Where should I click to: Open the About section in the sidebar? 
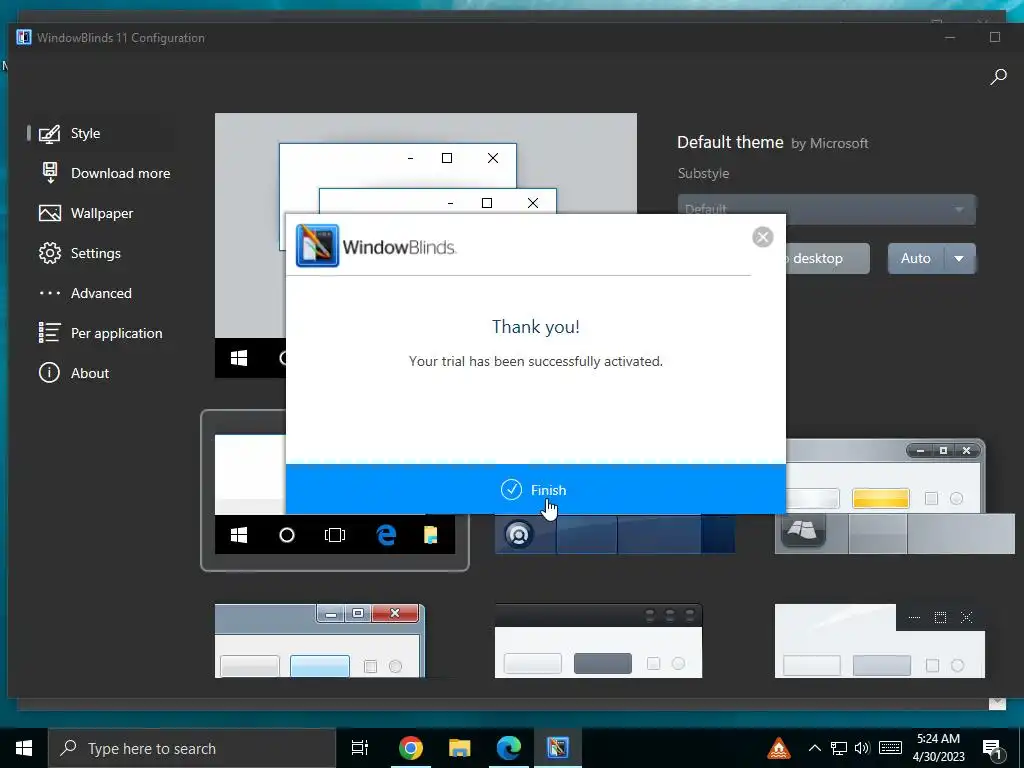click(x=89, y=373)
